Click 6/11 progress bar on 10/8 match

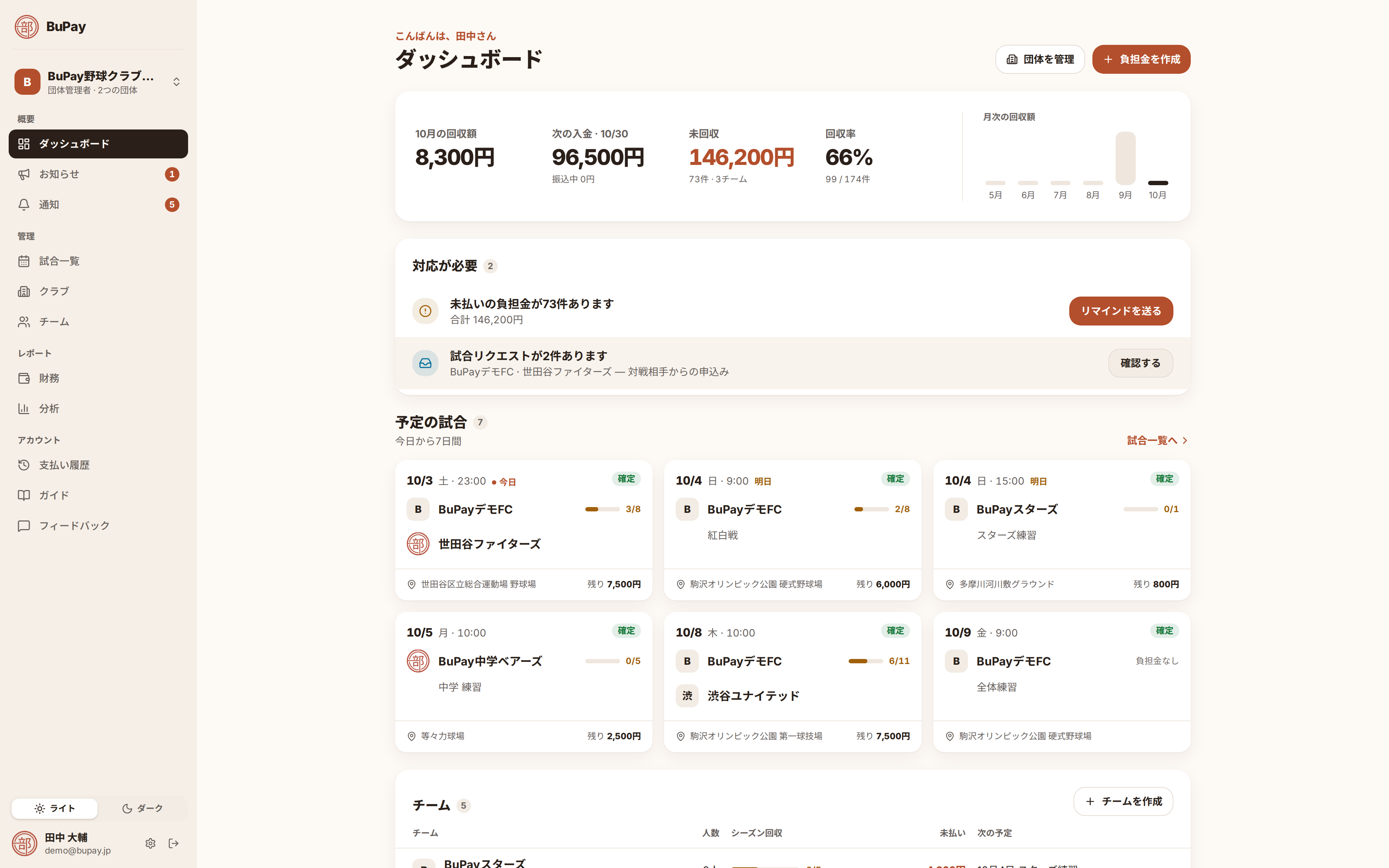866,661
